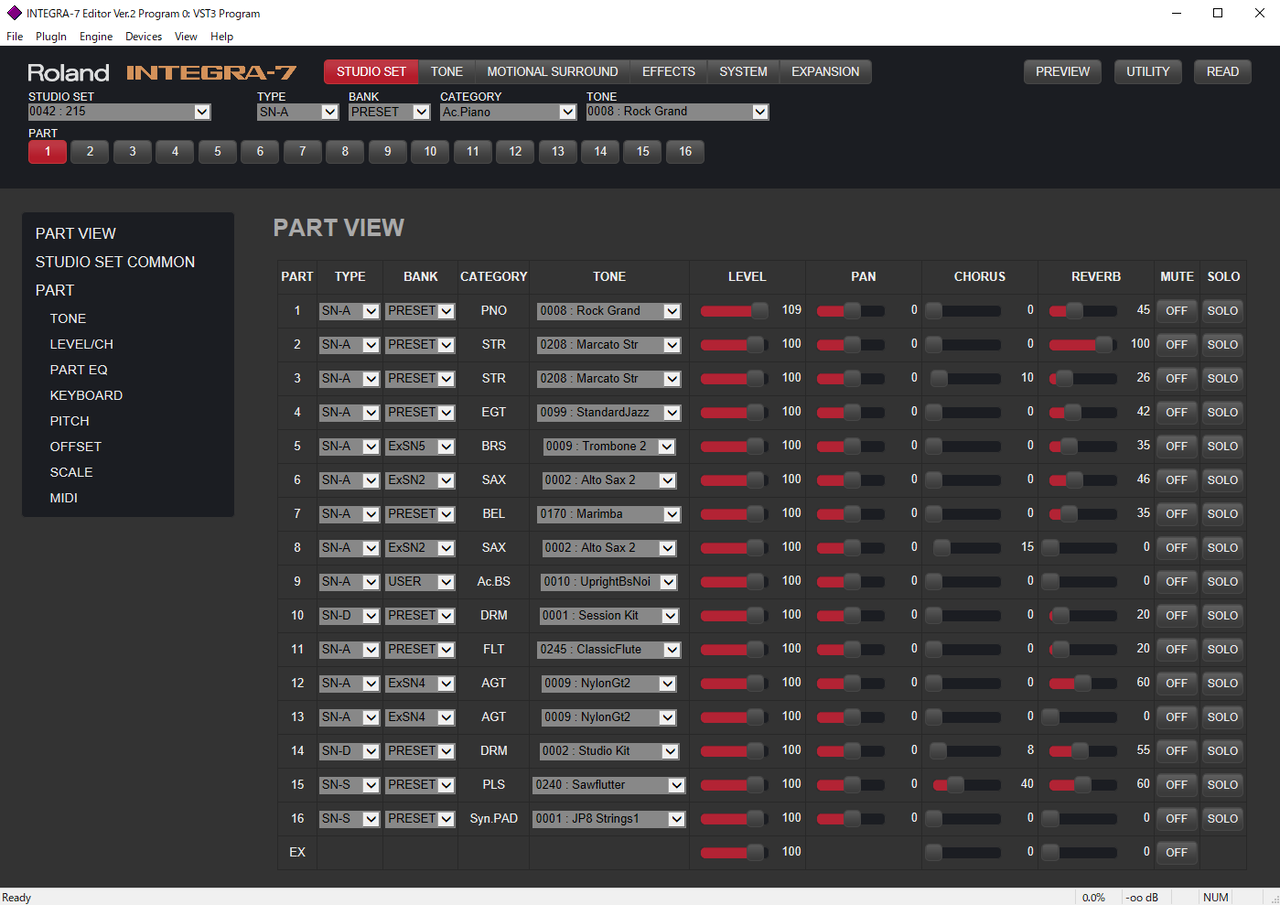The width and height of the screenshot is (1280, 905).
Task: Click the Ready status bar text
Action: pos(17,898)
